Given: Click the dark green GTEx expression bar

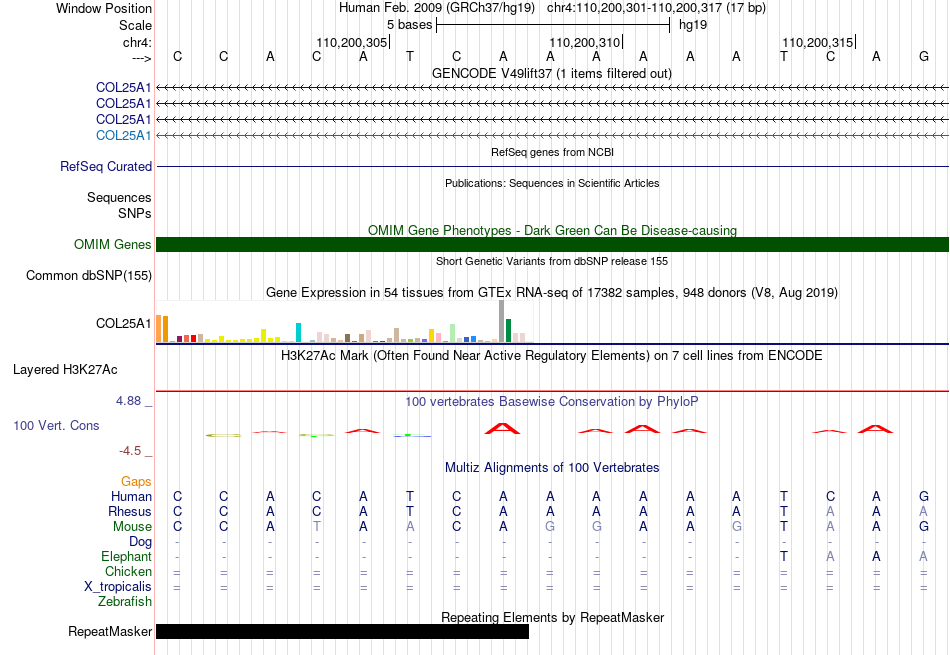Looking at the screenshot, I should pyautogui.click(x=508, y=330).
